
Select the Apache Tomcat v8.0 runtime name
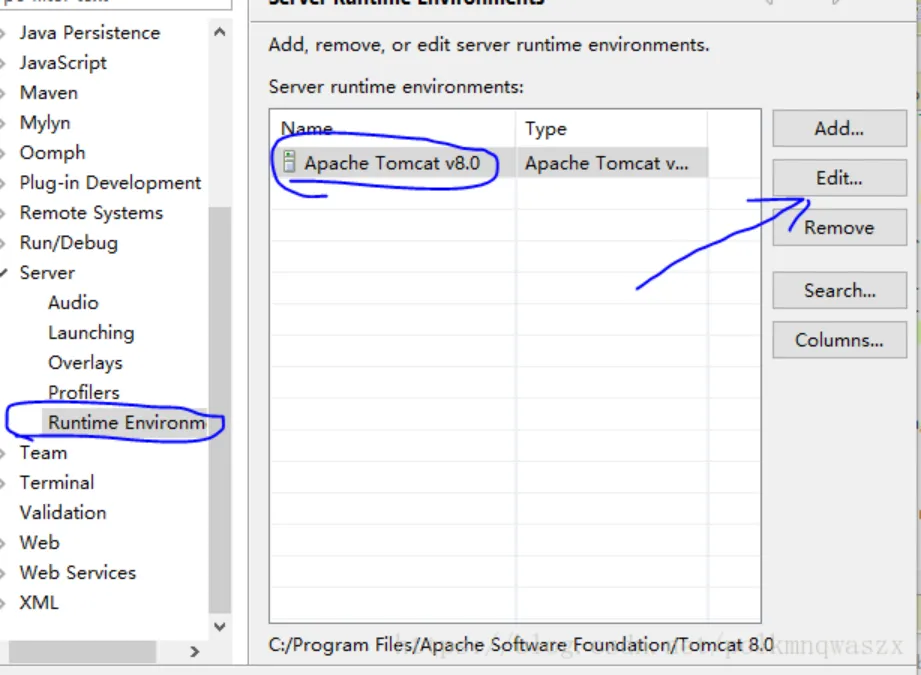point(392,163)
